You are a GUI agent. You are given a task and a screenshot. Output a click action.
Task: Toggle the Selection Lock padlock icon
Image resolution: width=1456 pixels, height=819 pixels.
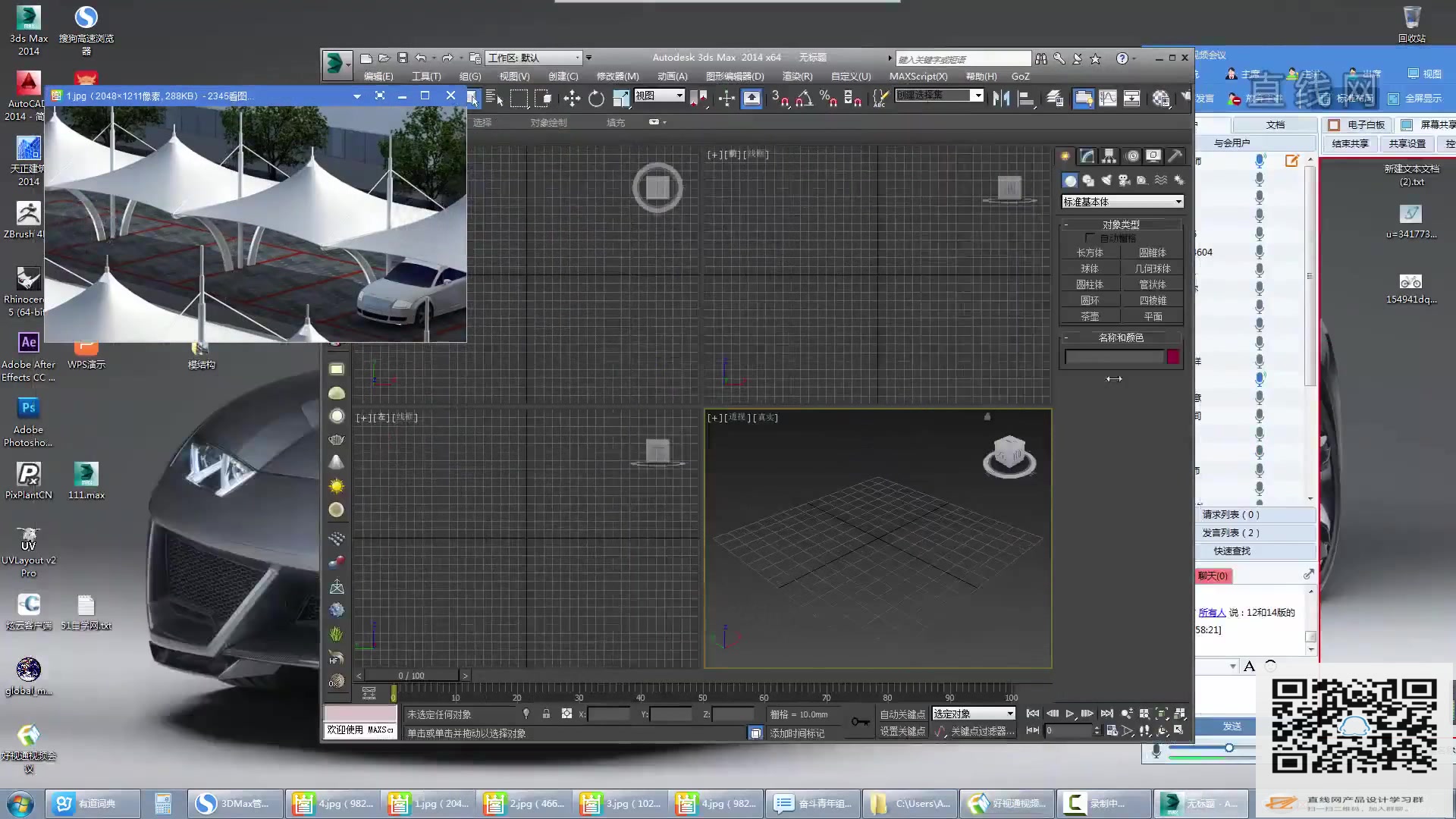click(x=546, y=714)
